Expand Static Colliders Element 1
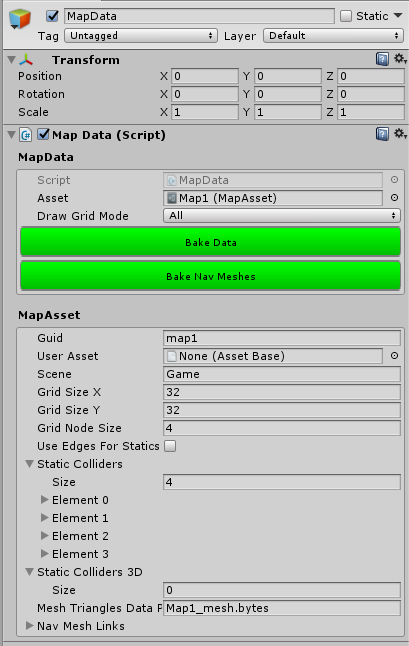 click(x=44, y=518)
